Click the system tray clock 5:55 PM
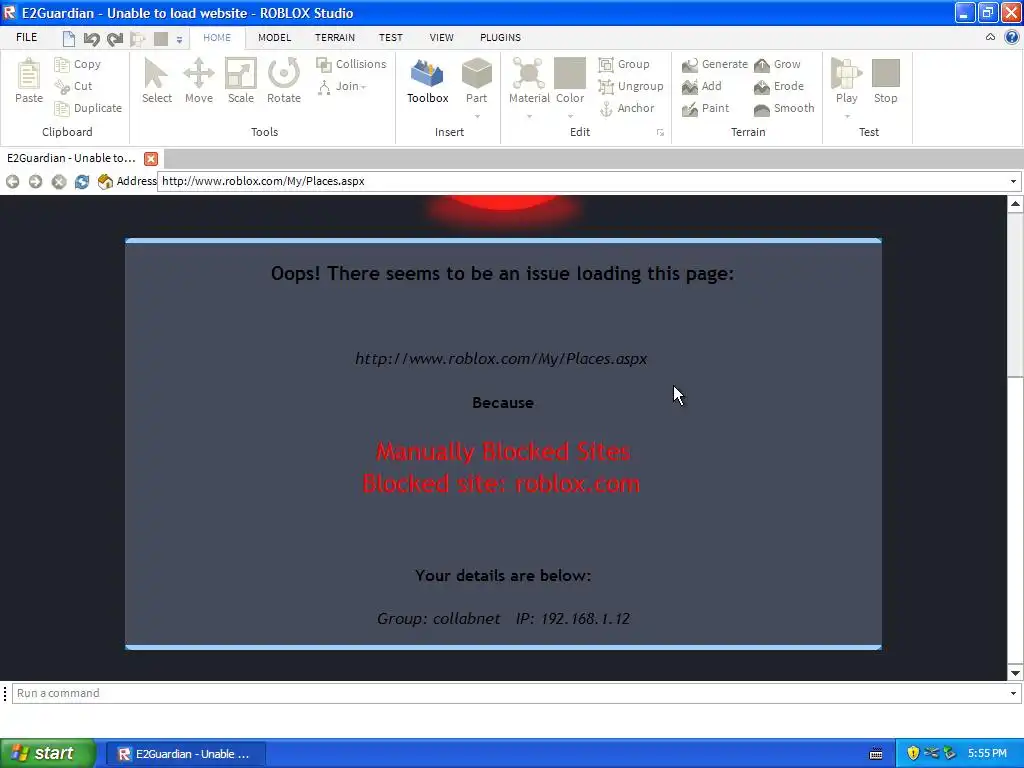Image resolution: width=1024 pixels, height=768 pixels. (987, 754)
